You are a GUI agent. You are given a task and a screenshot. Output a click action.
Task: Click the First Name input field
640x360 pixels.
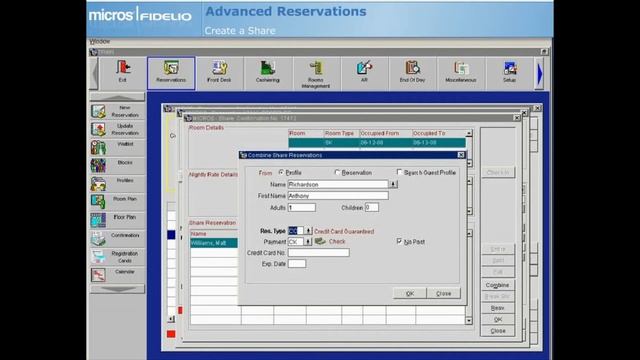pyautogui.click(x=338, y=196)
